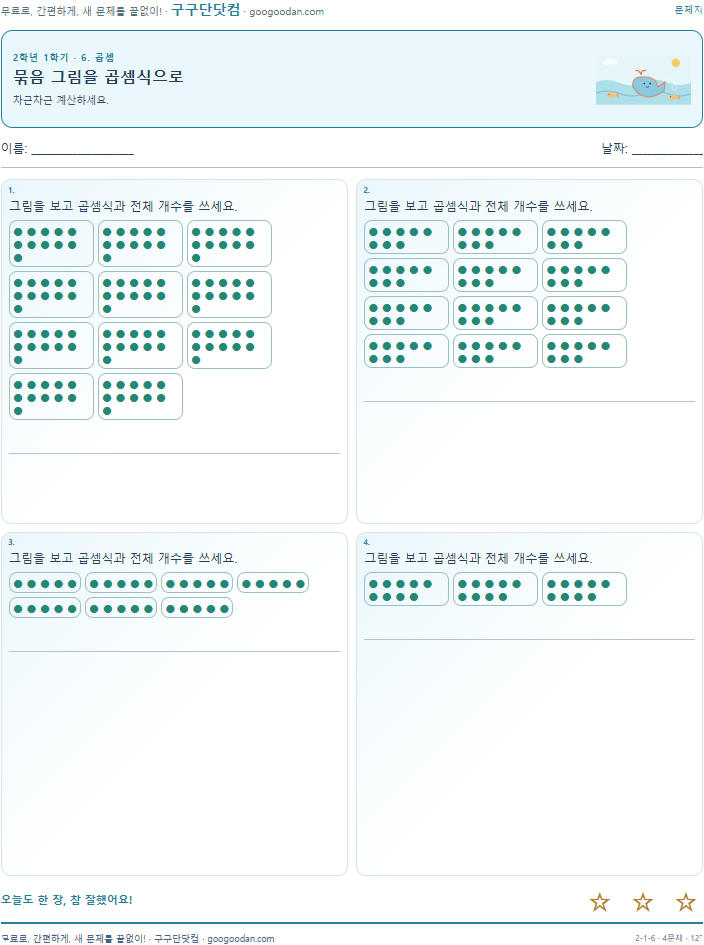Select the 차근차근 계산하세요 instruction text
This screenshot has height=945, width=704.
pyautogui.click(x=61, y=100)
